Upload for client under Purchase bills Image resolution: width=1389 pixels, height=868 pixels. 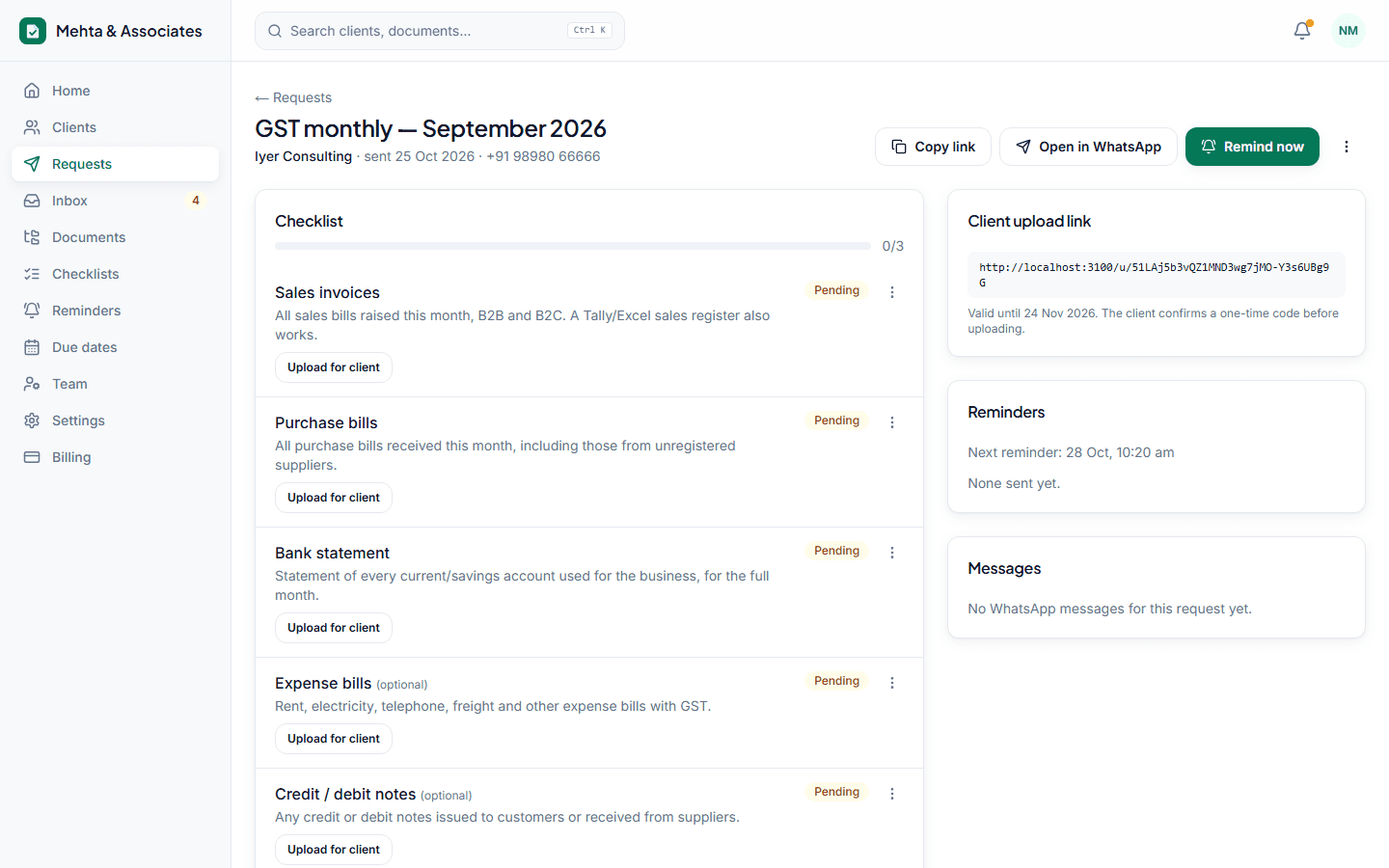[x=334, y=498]
